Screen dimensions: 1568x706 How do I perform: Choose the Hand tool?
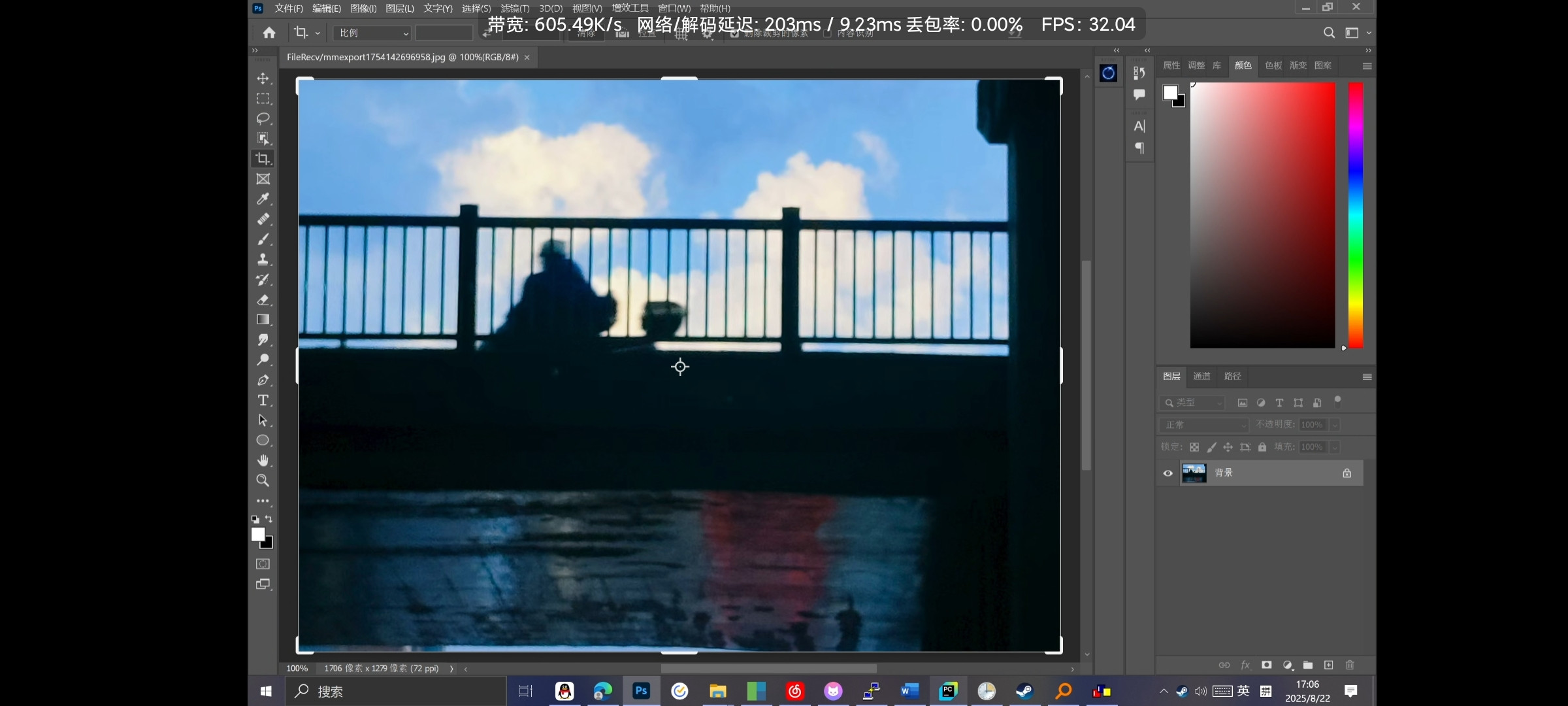pyautogui.click(x=263, y=460)
